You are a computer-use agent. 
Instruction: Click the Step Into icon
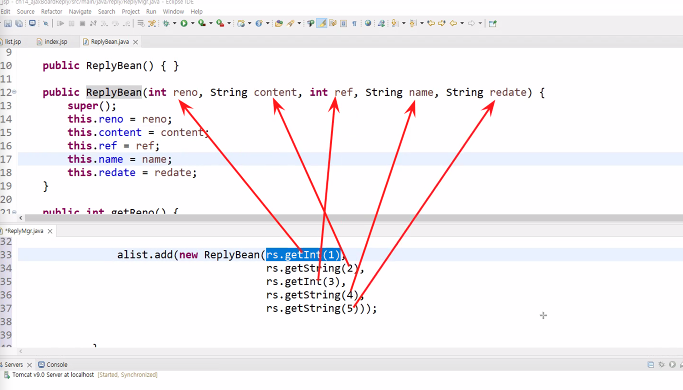(105, 24)
